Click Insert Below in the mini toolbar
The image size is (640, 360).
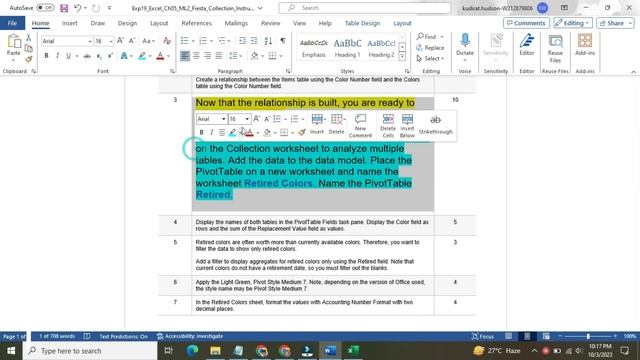click(x=407, y=125)
